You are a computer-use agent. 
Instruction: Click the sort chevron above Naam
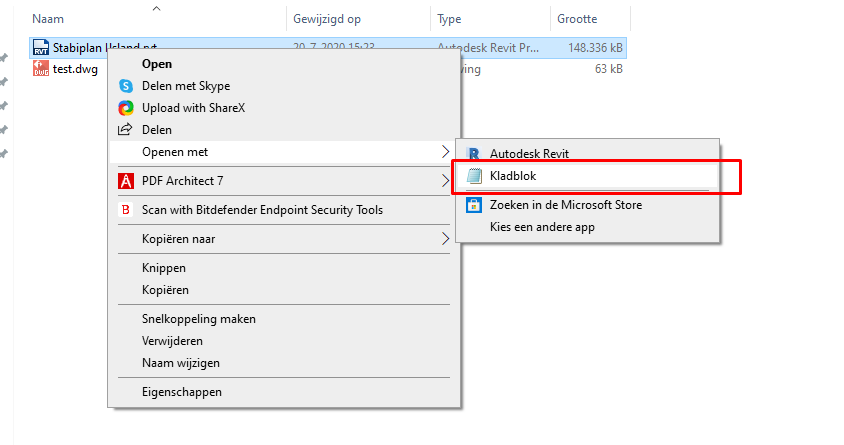(x=157, y=8)
